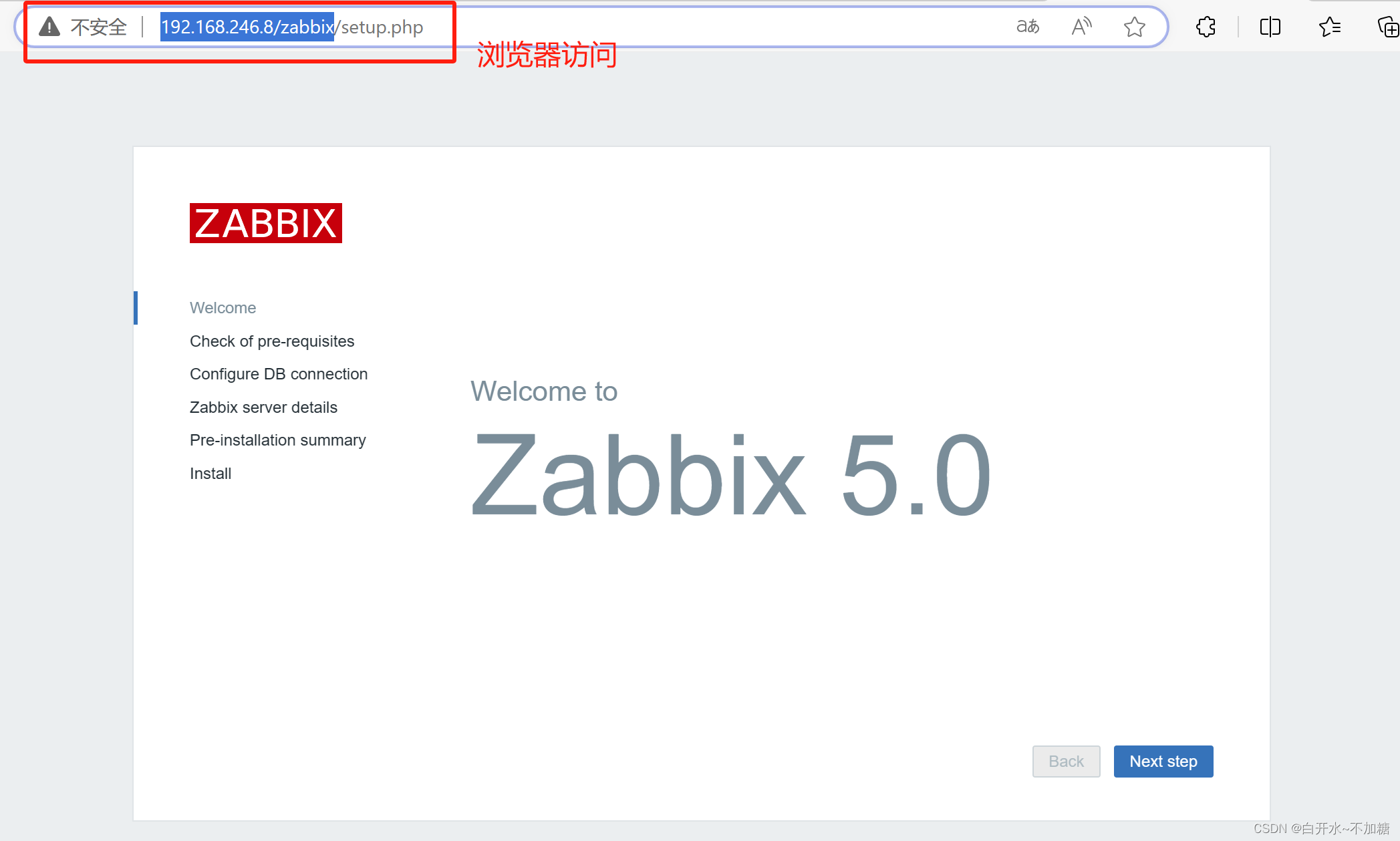Toggle split screen view icon
The width and height of the screenshot is (1400, 841).
pyautogui.click(x=1270, y=27)
